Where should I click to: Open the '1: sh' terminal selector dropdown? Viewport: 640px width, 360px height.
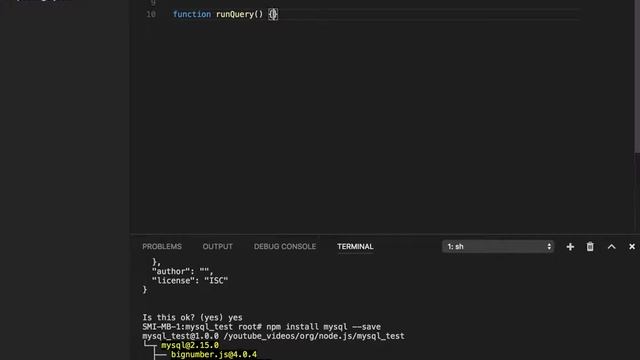[x=498, y=247]
